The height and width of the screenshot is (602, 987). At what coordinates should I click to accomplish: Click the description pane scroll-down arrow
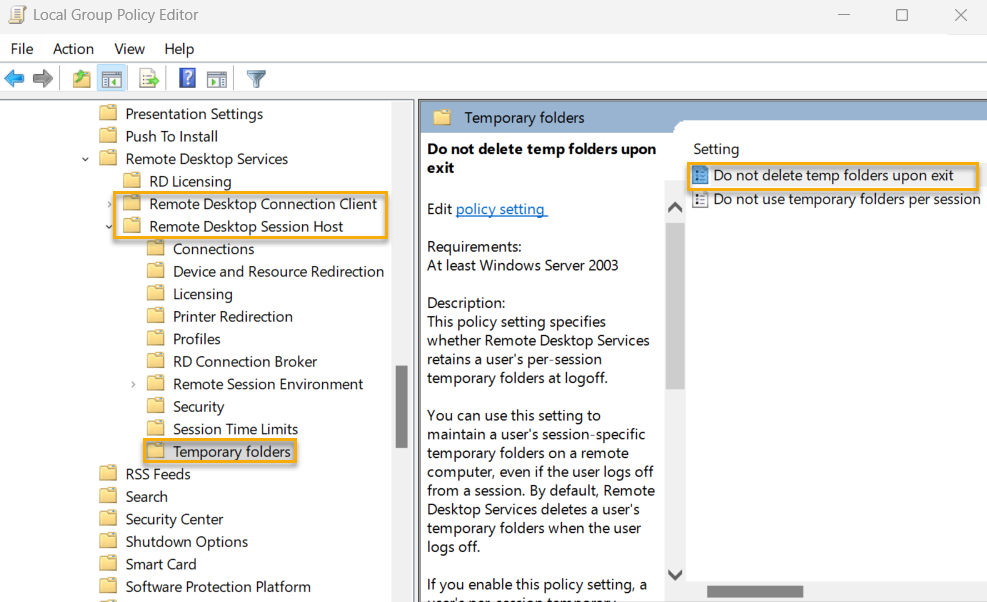(674, 575)
